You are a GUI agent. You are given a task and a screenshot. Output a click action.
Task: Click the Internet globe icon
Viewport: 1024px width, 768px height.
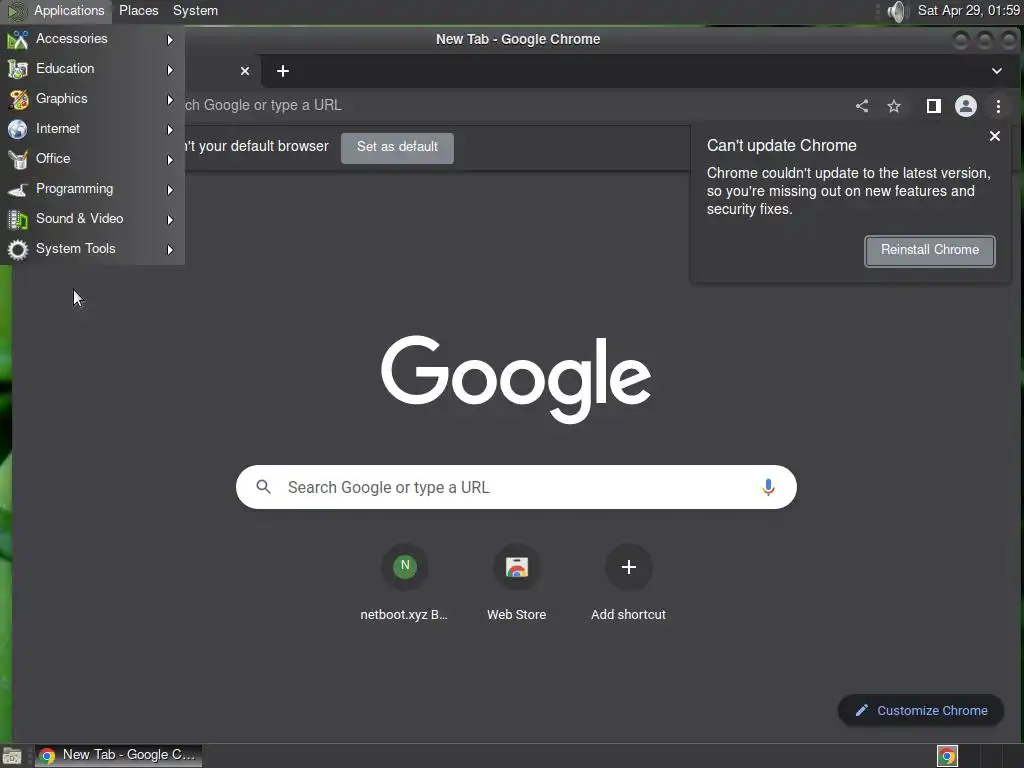[x=18, y=129]
